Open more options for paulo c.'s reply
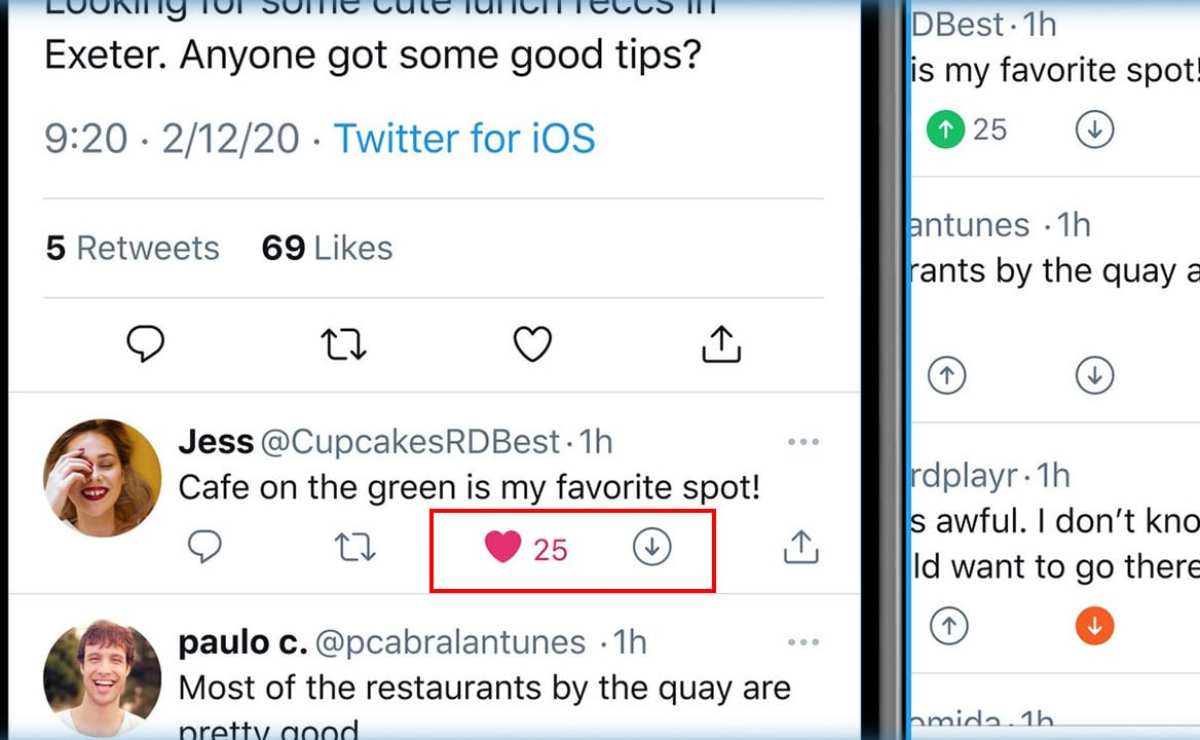Image resolution: width=1200 pixels, height=740 pixels. tap(803, 642)
